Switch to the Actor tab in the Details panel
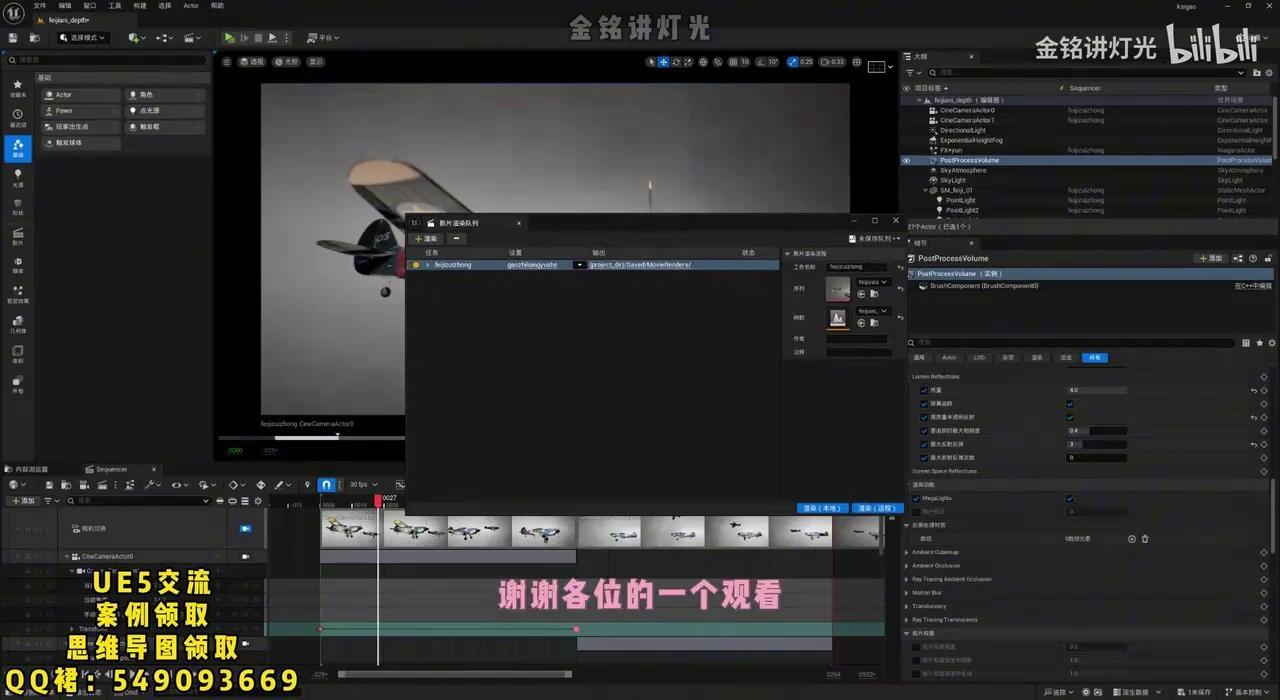Viewport: 1280px width, 700px height. [x=949, y=357]
